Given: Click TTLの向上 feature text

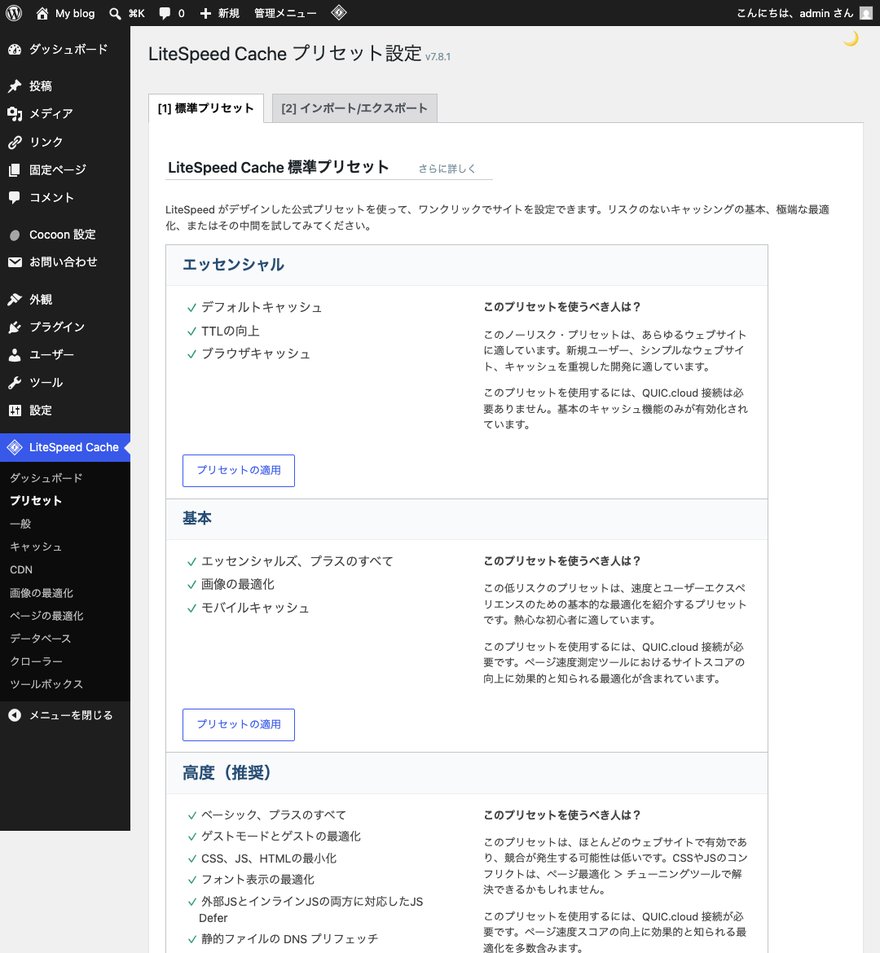Looking at the screenshot, I should point(230,331).
